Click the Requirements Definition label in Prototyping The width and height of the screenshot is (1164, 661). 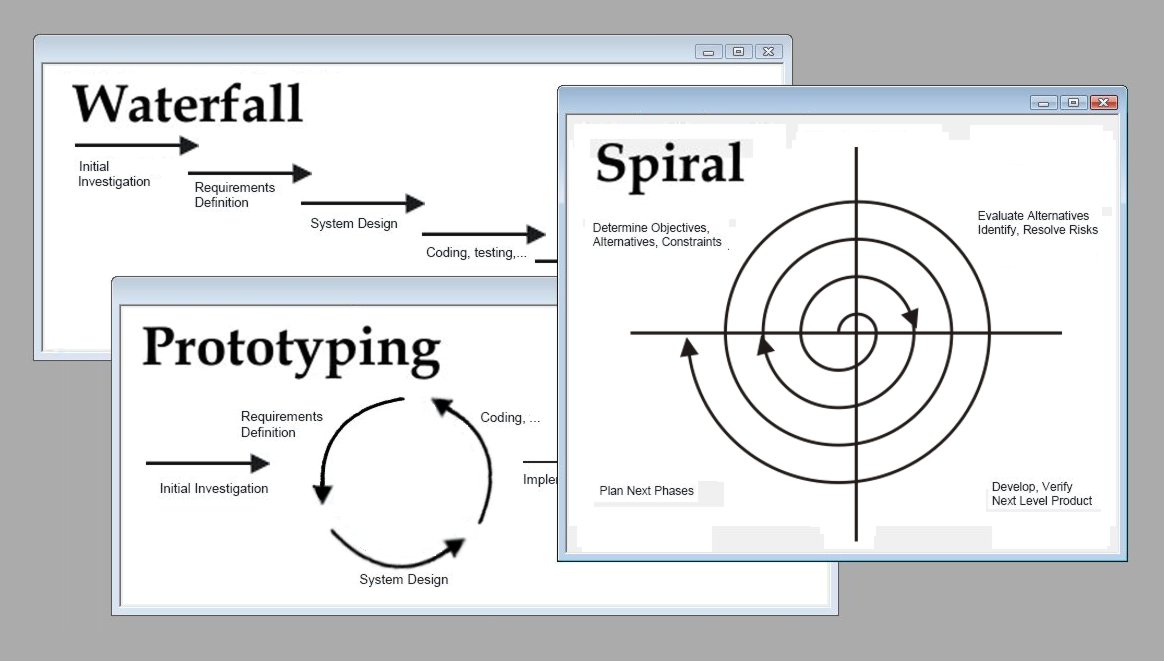coord(281,424)
